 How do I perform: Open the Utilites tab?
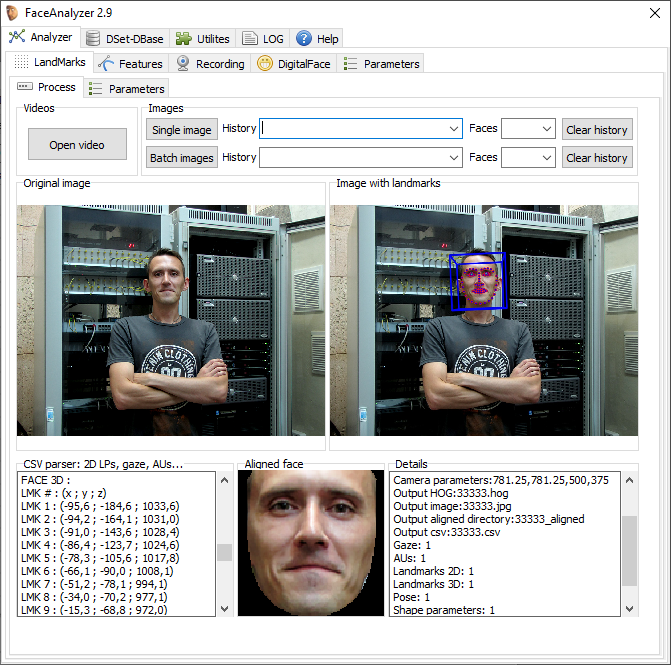202,39
